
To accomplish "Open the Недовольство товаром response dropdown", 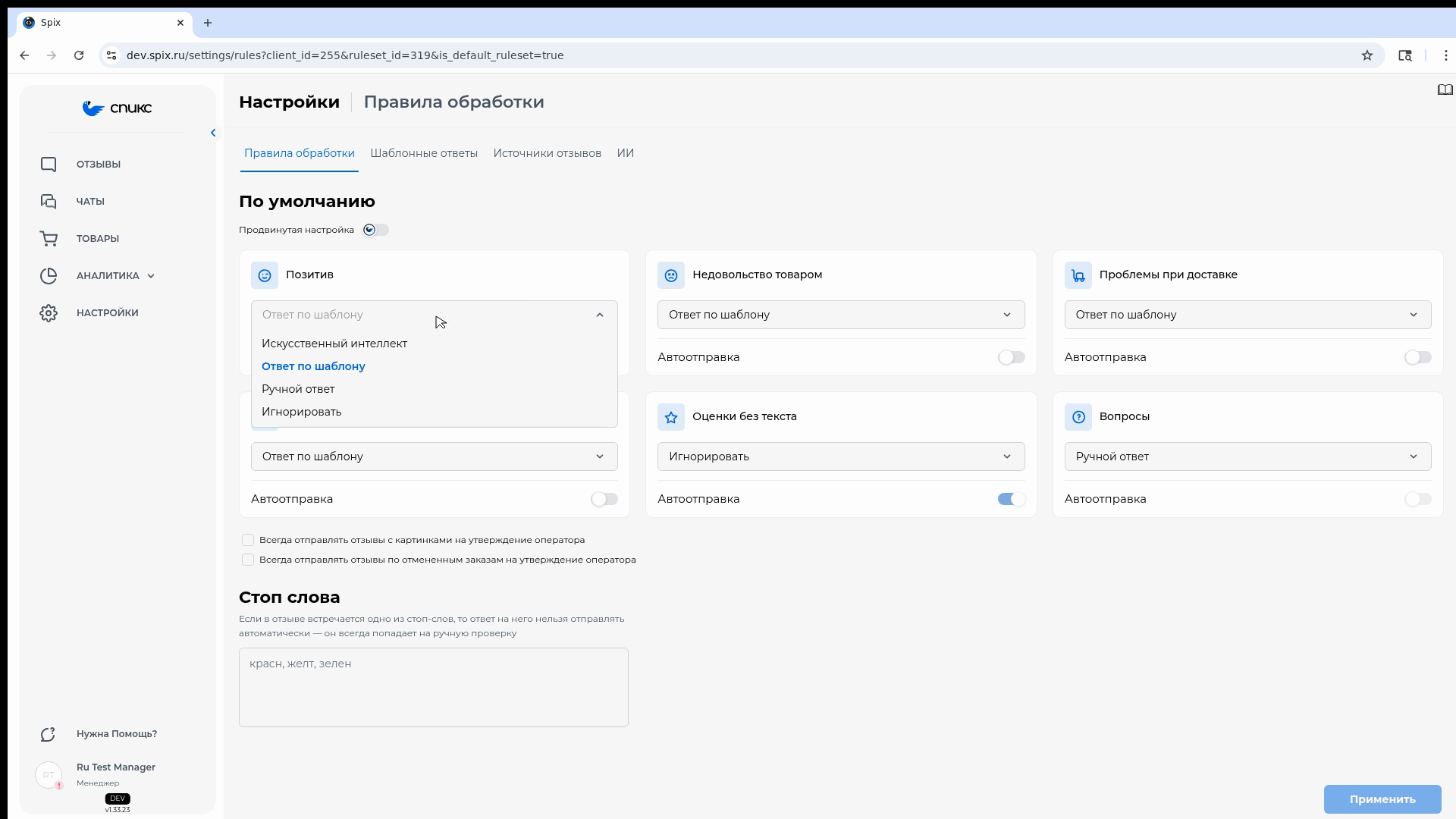I will (841, 315).
